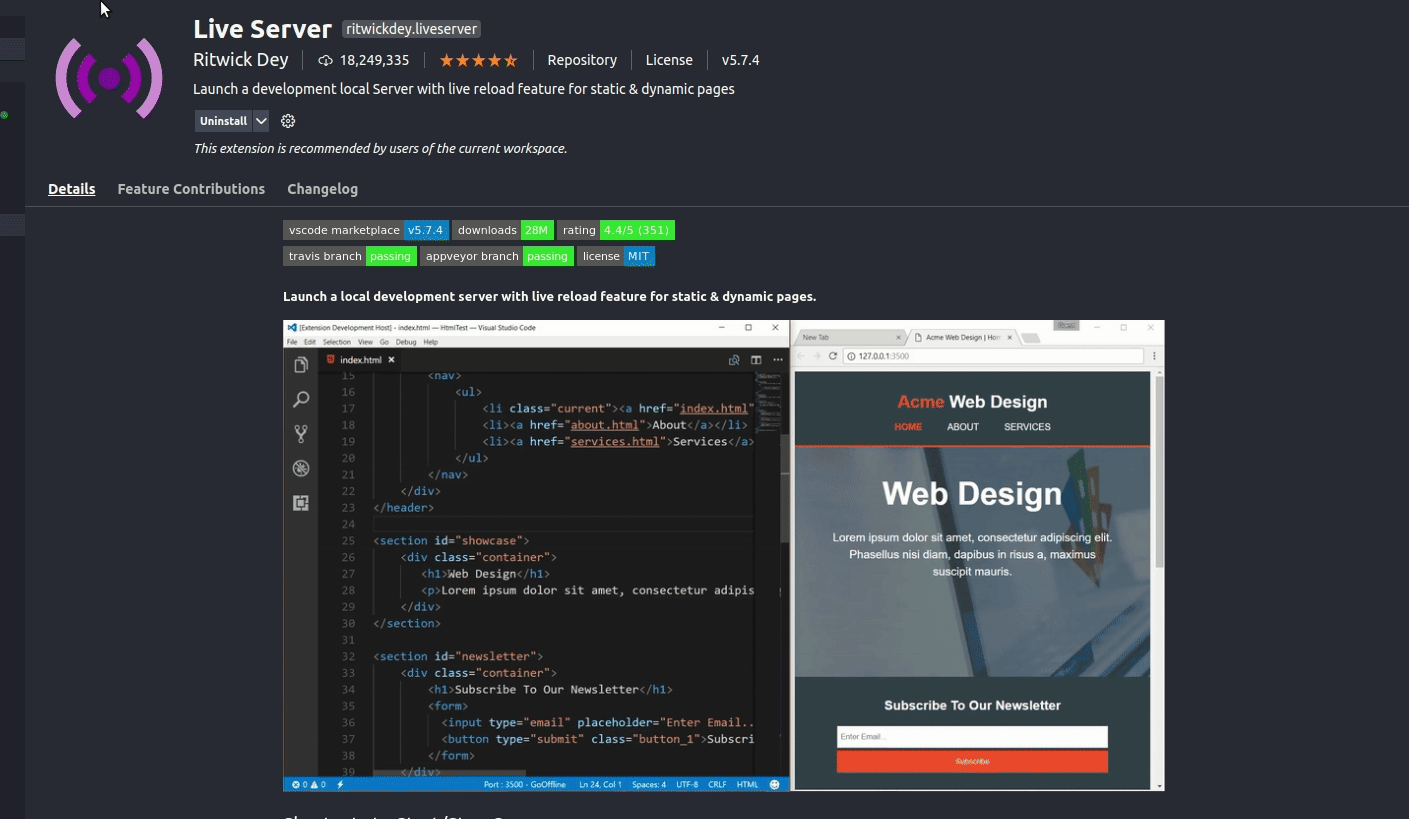The width and height of the screenshot is (1409, 819).
Task: Open extension settings via the gear icon
Action: click(288, 120)
